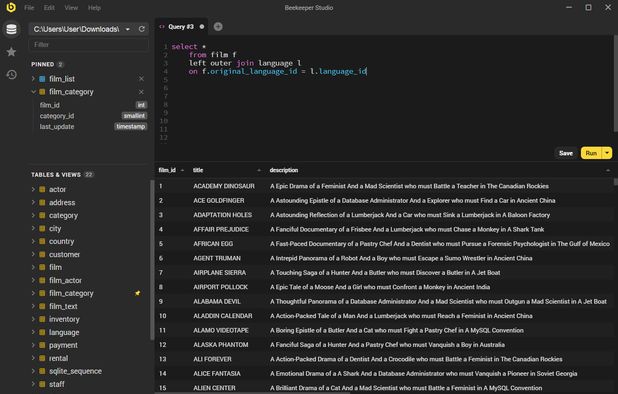Unpin film_list from pinned list
This screenshot has height=394, width=618.
point(141,79)
